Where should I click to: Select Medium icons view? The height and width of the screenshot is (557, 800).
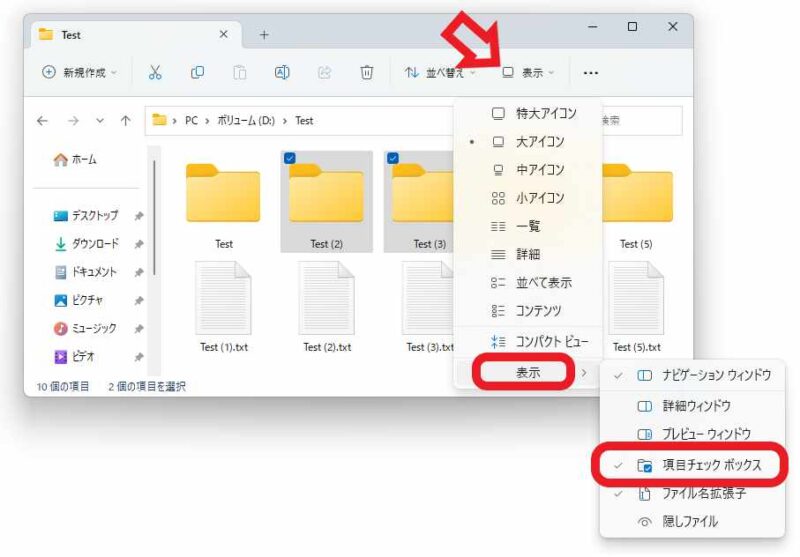529,169
